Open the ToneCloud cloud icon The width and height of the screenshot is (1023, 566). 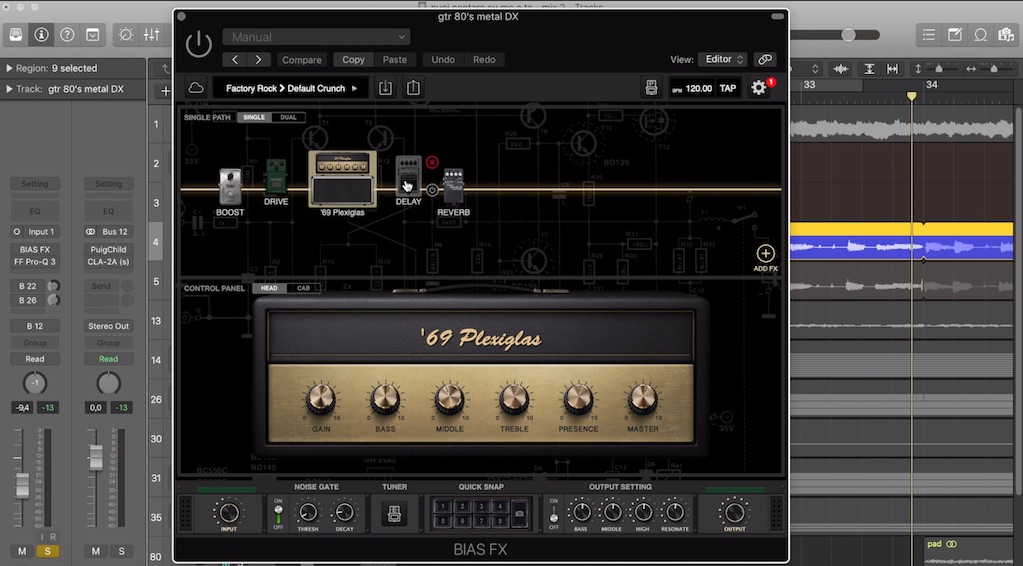click(195, 88)
